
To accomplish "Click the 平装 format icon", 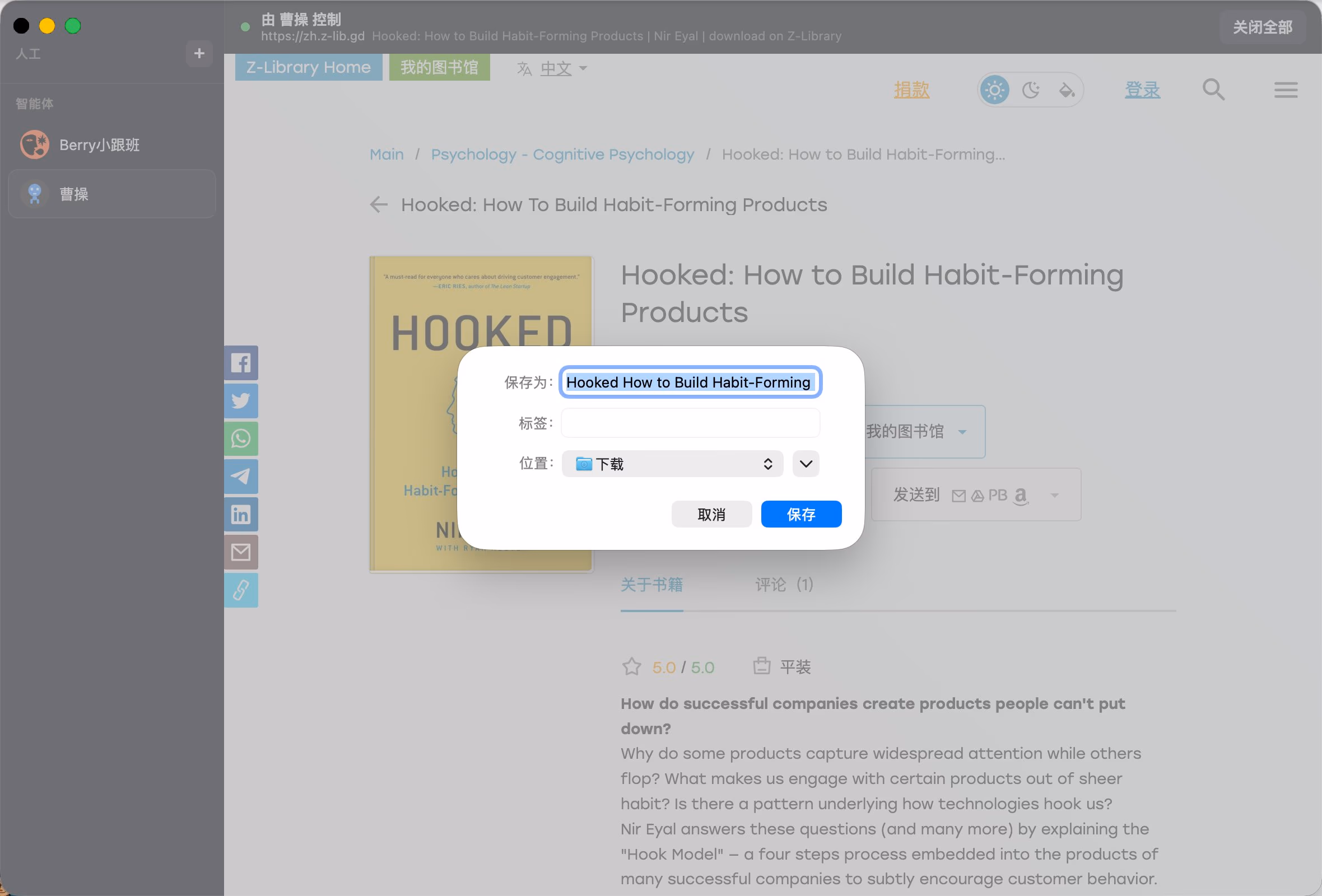I will tap(762, 666).
